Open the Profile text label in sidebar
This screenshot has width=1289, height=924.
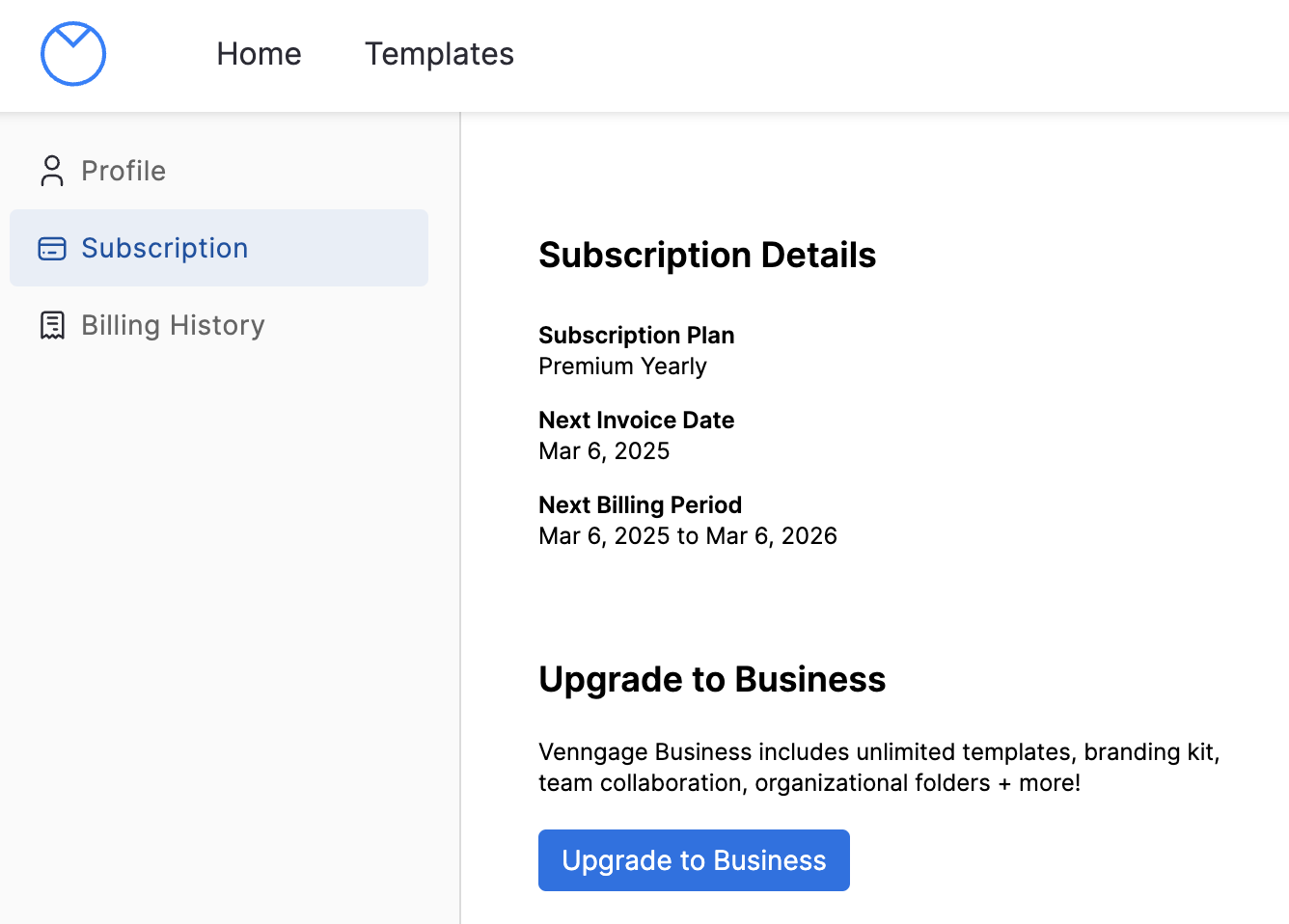(123, 171)
